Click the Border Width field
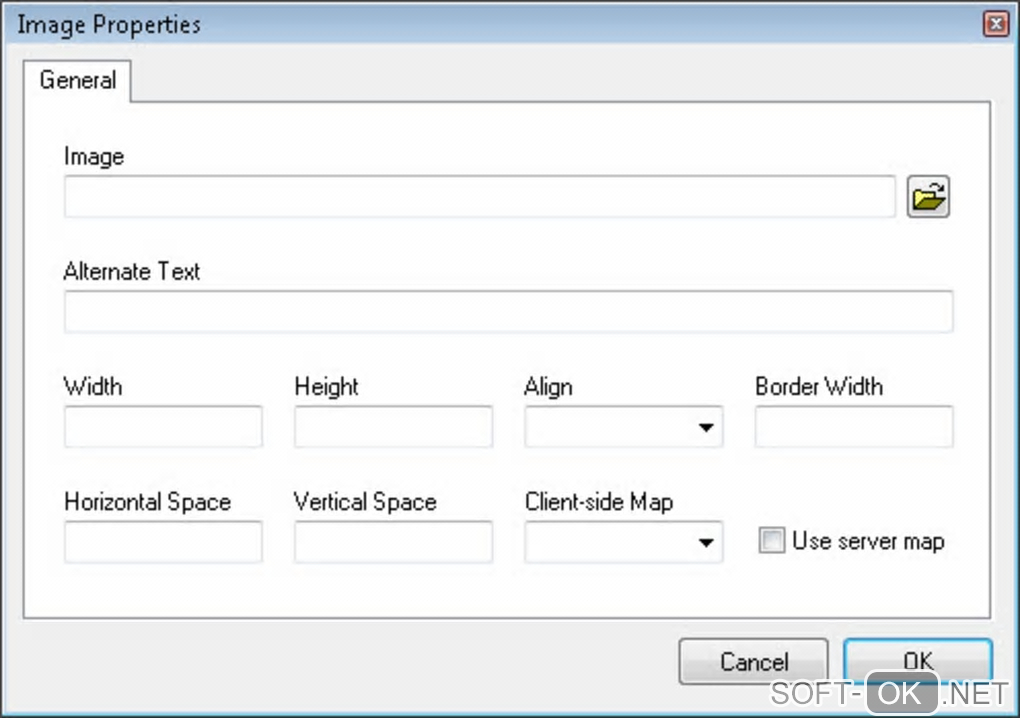 [x=854, y=427]
